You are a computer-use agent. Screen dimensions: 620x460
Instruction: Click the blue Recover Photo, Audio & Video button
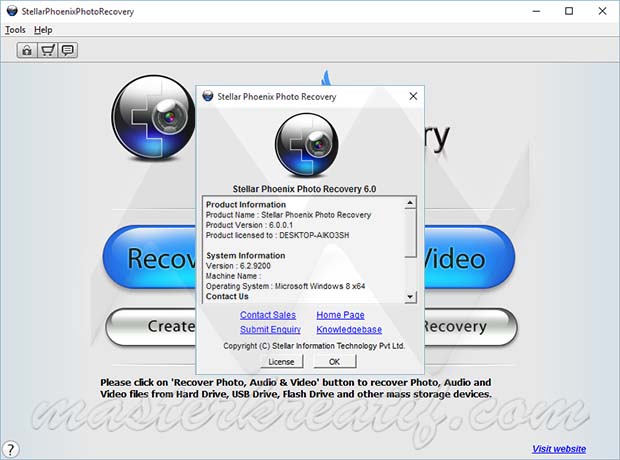click(x=309, y=258)
